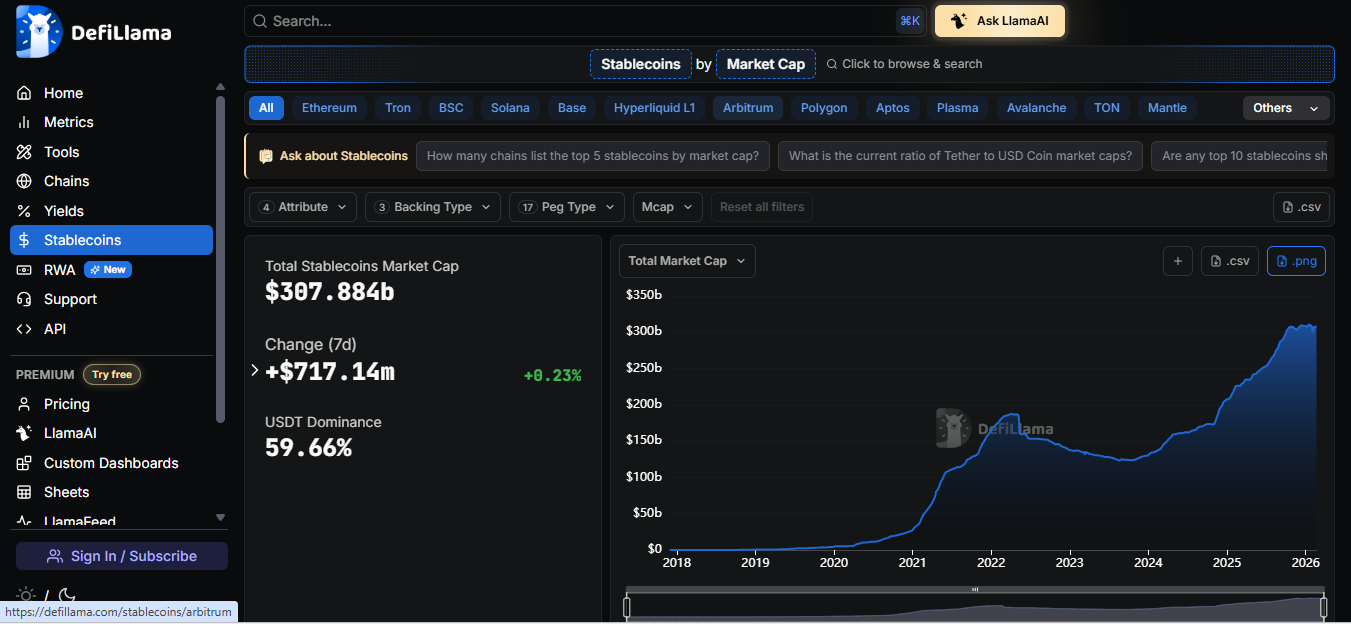The height and width of the screenshot is (624, 1351).
Task: Click the Custom Dashboards grid icon
Action: 25,463
